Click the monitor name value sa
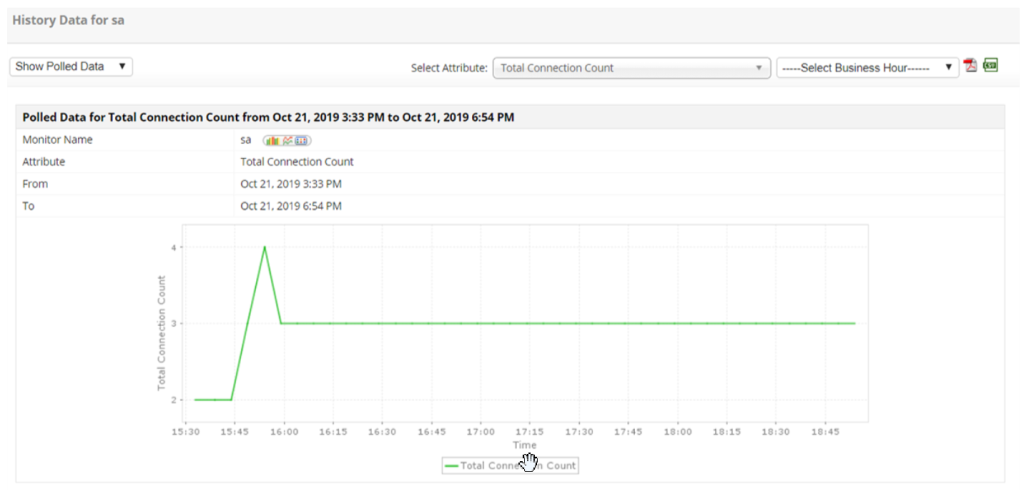Screen dimensions: 1024x494 click(x=246, y=140)
